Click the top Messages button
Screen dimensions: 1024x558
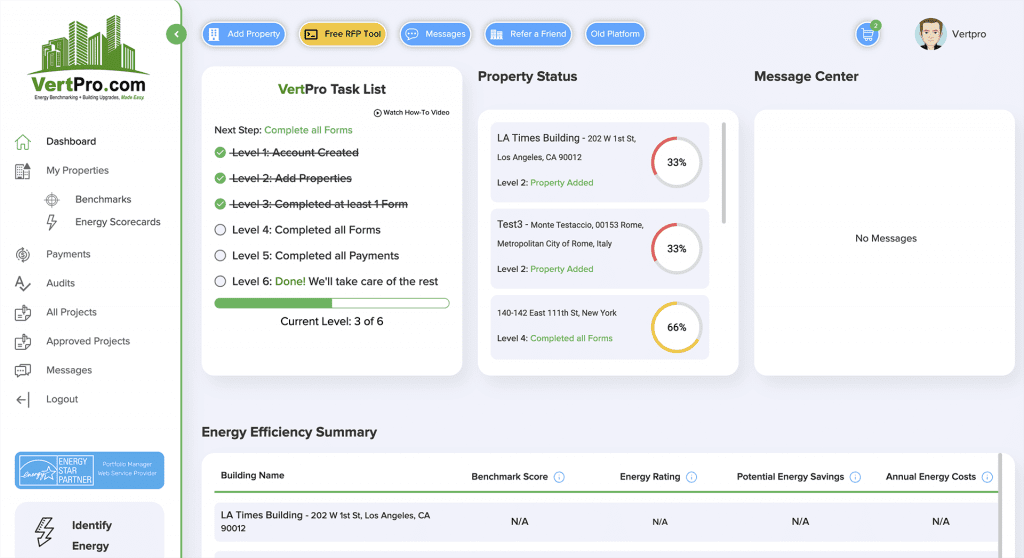coord(435,34)
